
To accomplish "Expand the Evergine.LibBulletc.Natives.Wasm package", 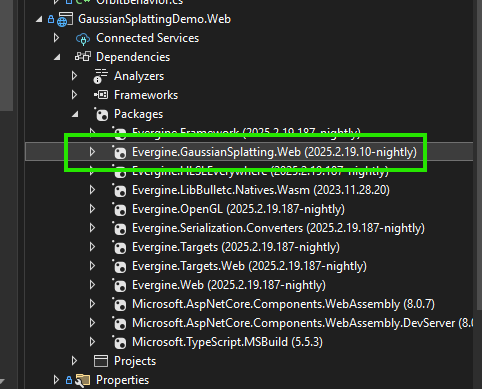I will pos(92,190).
